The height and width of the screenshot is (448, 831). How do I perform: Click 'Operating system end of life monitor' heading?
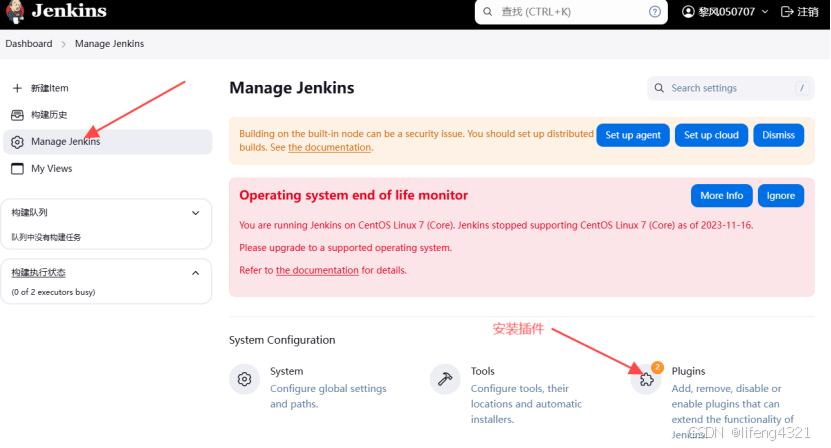coord(353,195)
